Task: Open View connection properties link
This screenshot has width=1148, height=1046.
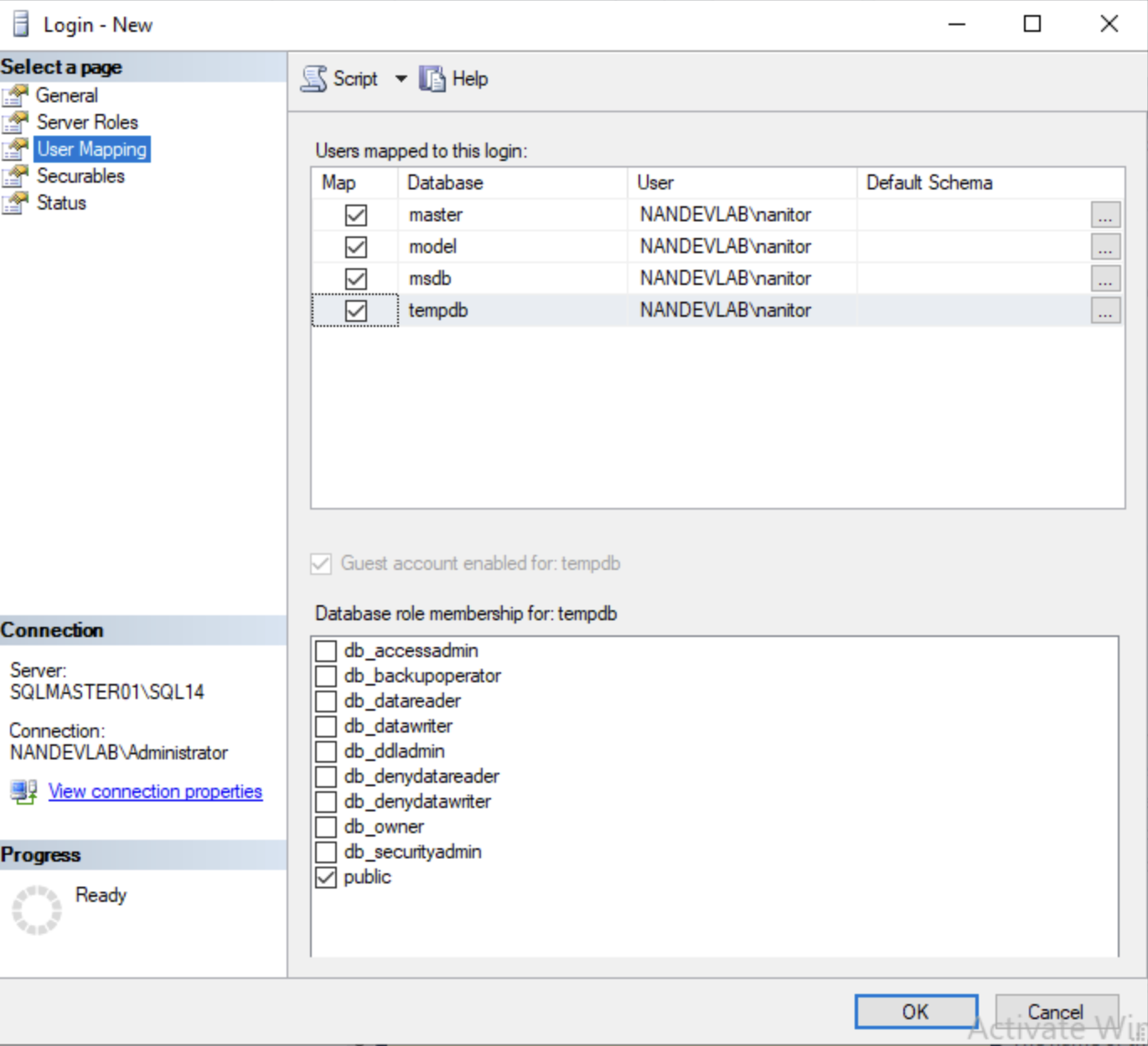Action: 155,791
